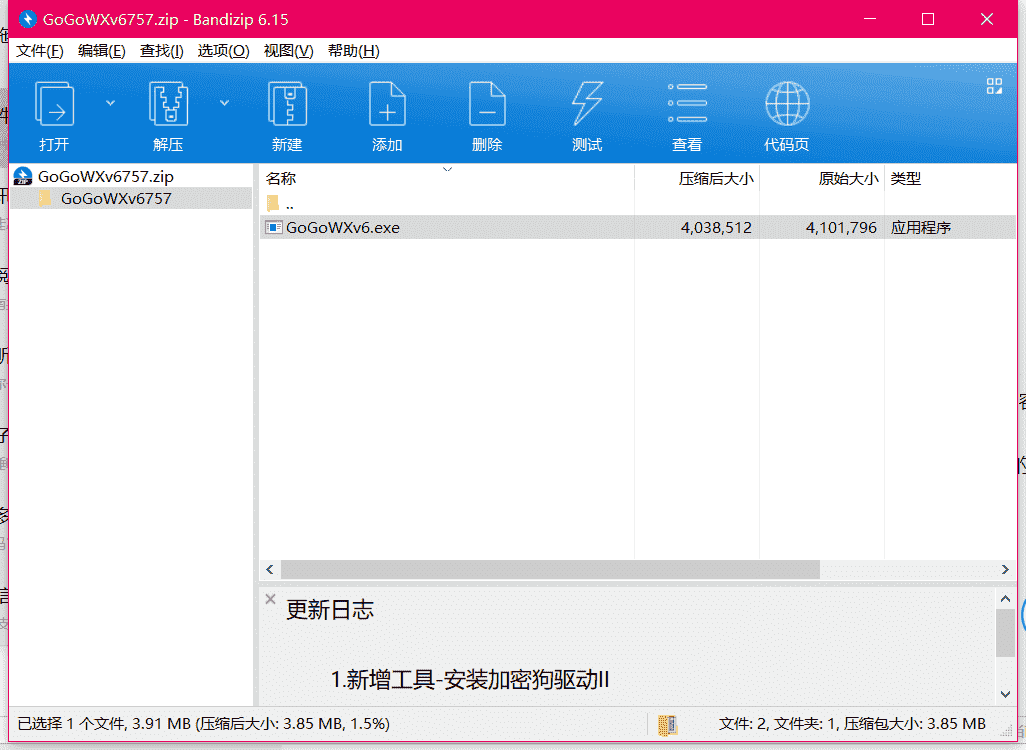Click the Extract (解压) toolbar icon
The width and height of the screenshot is (1026, 750).
(168, 103)
